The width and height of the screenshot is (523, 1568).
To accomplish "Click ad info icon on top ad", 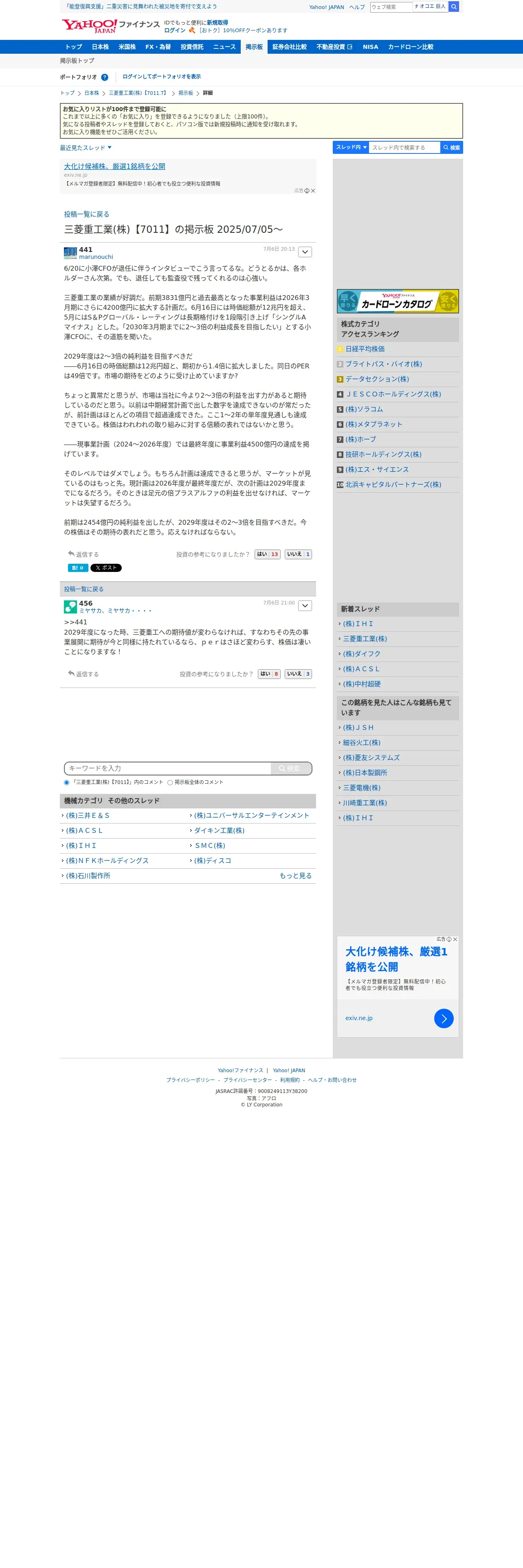I will pyautogui.click(x=307, y=191).
